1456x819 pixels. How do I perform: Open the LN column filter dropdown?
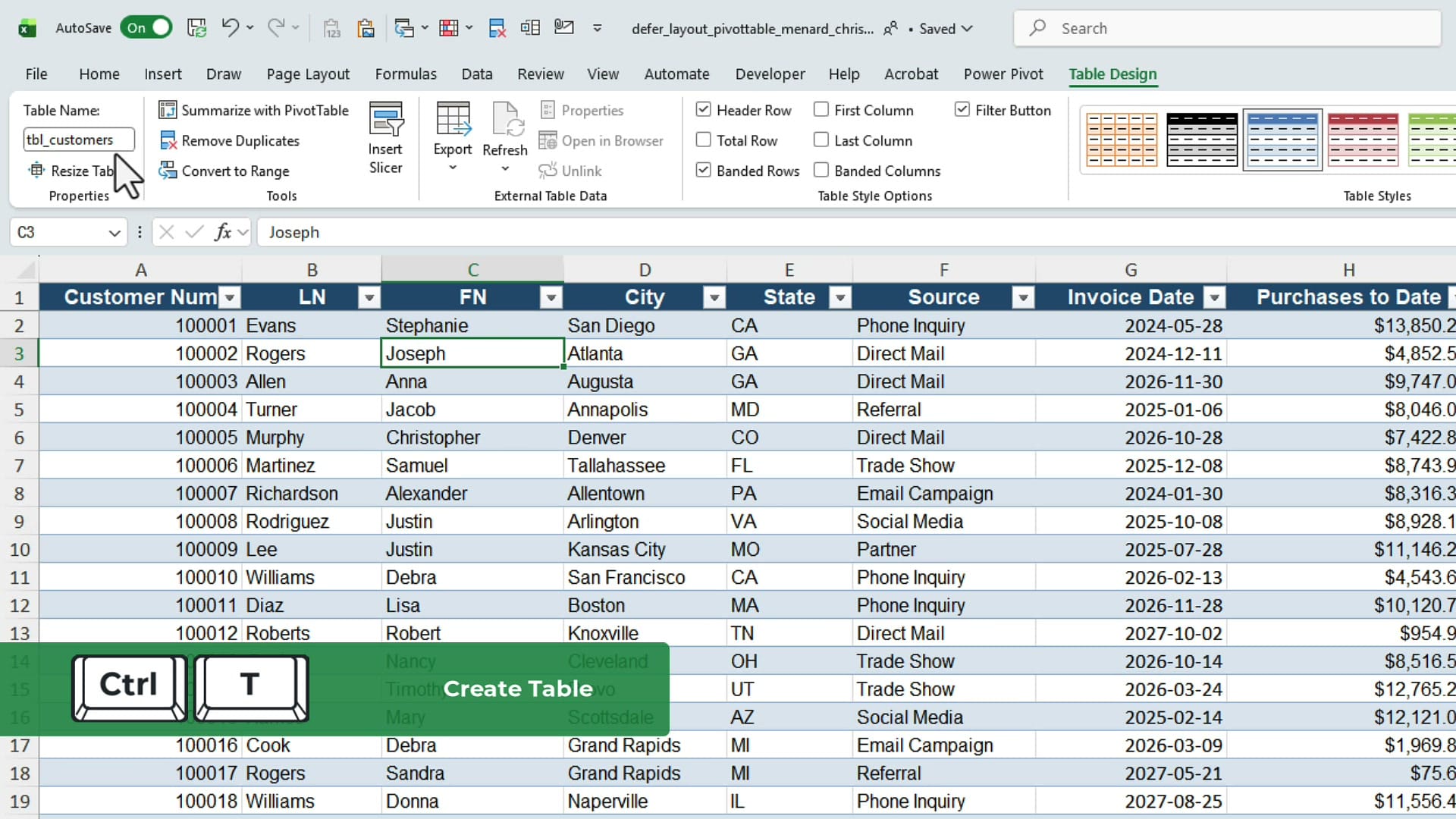tap(369, 297)
